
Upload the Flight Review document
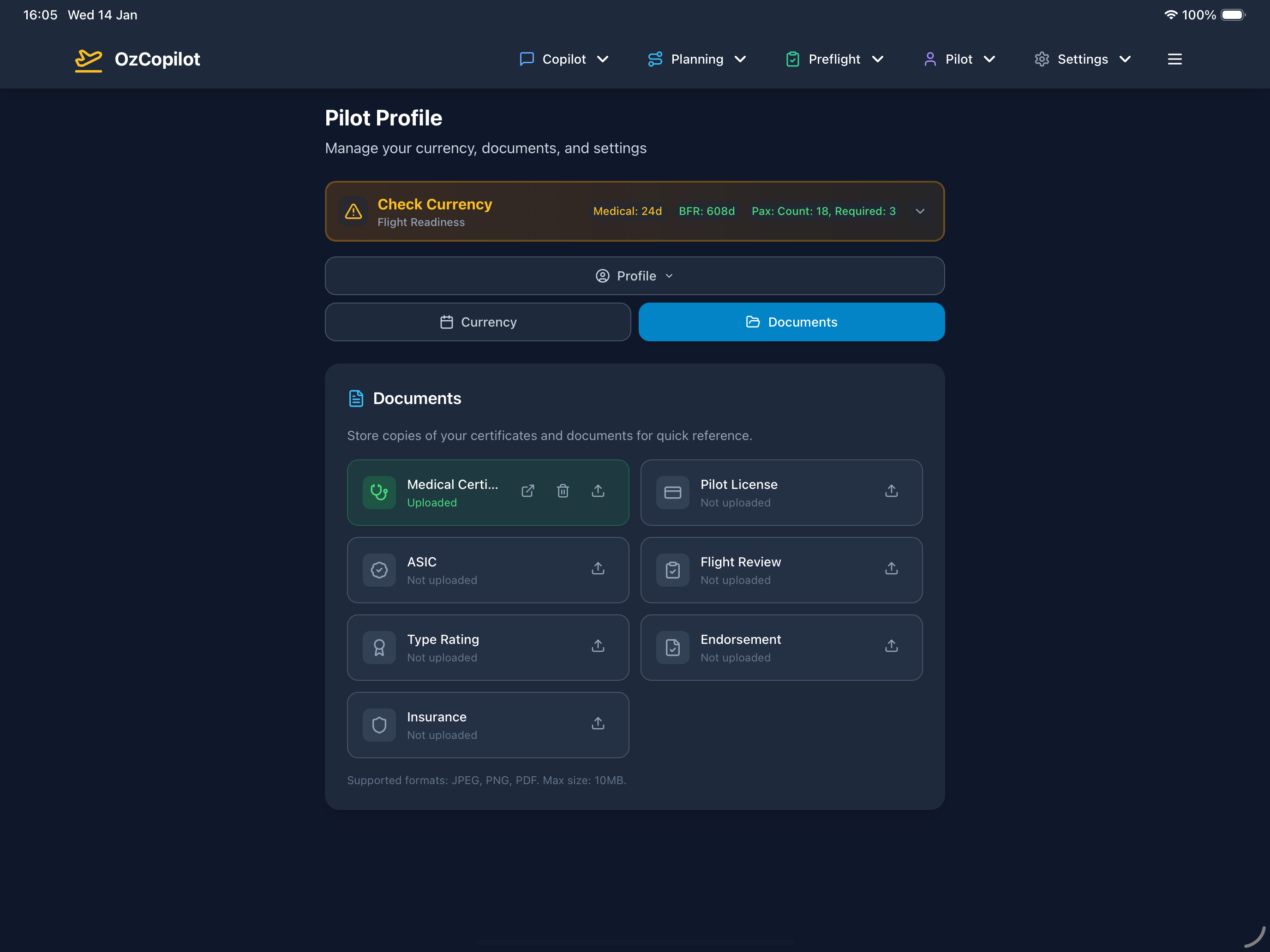pyautogui.click(x=891, y=569)
